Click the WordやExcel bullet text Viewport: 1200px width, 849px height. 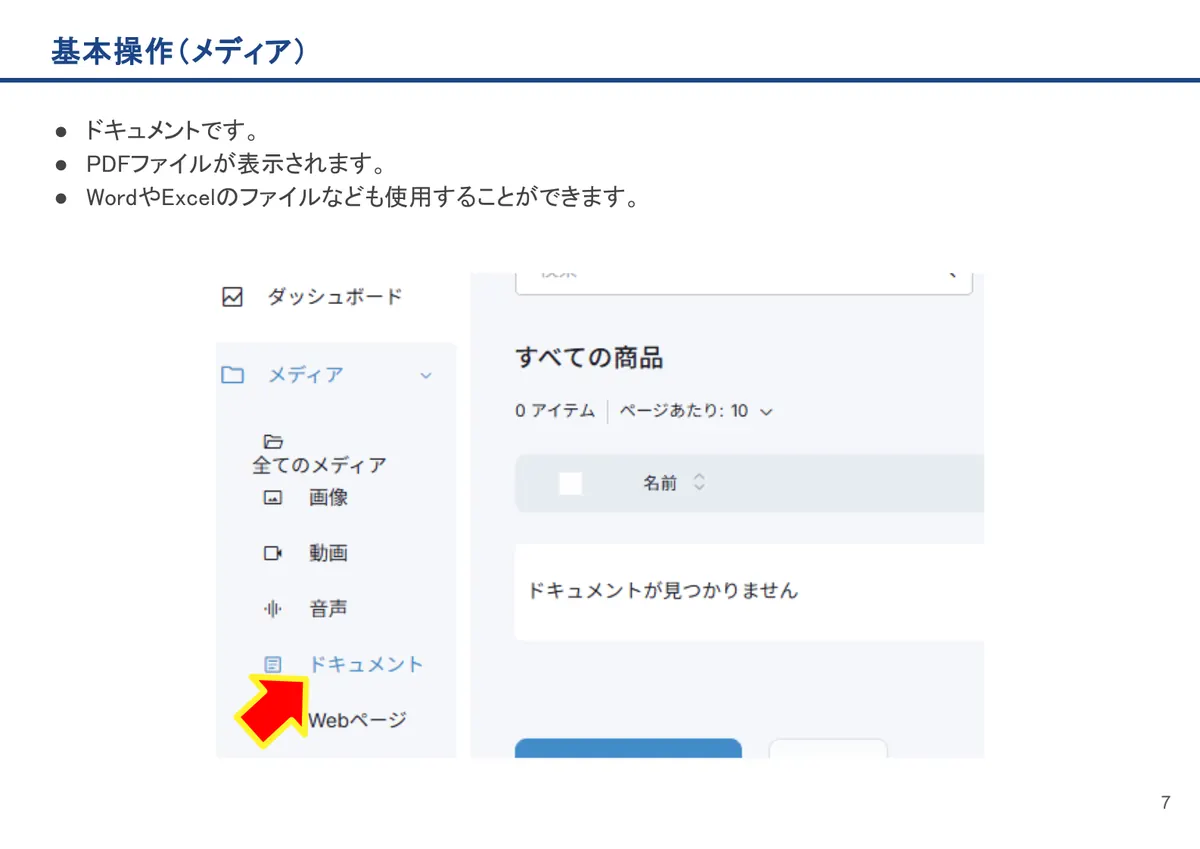(x=362, y=197)
